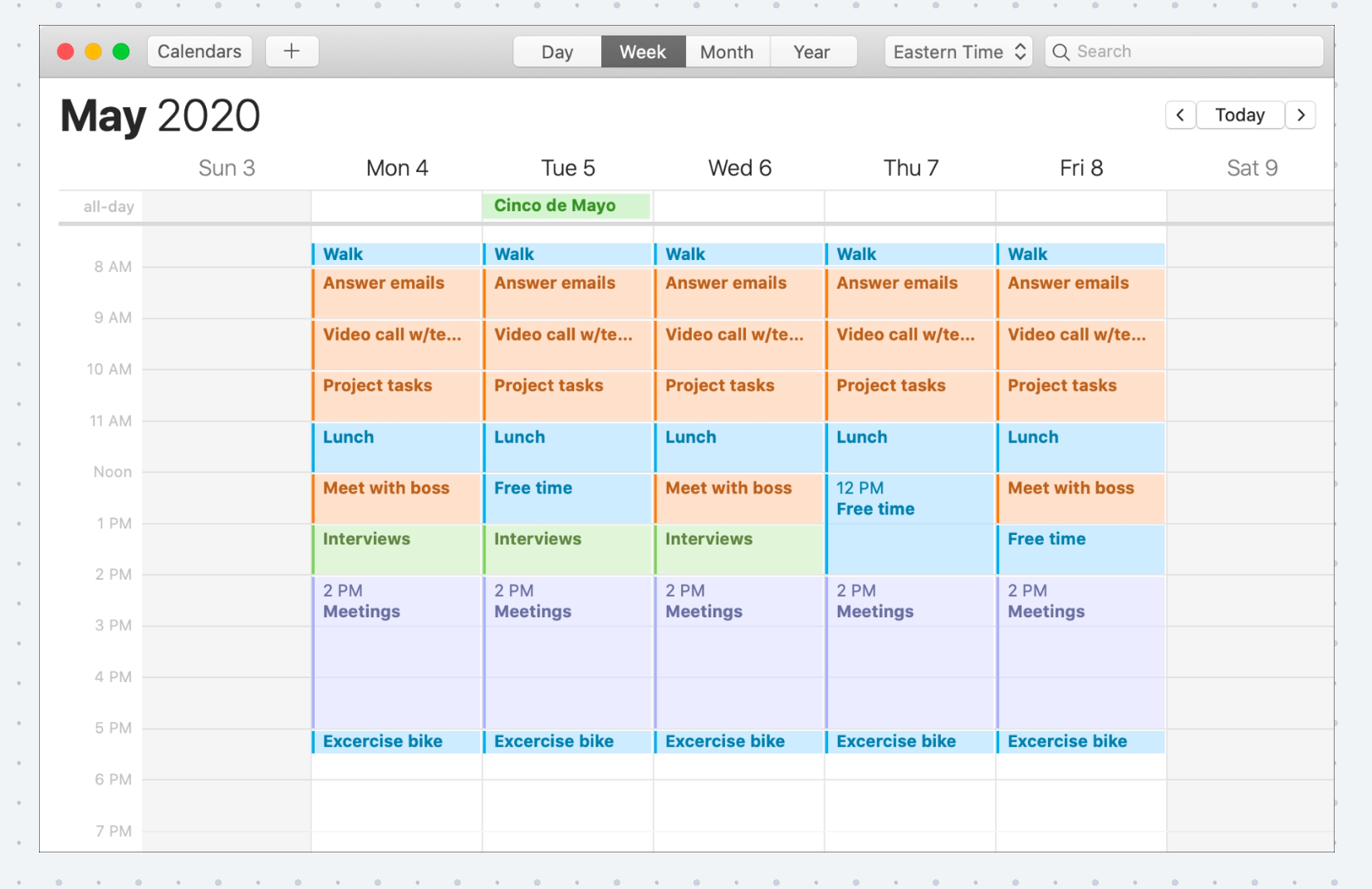This screenshot has height=889, width=1372.
Task: Click Monday's Walk event
Action: 396,254
